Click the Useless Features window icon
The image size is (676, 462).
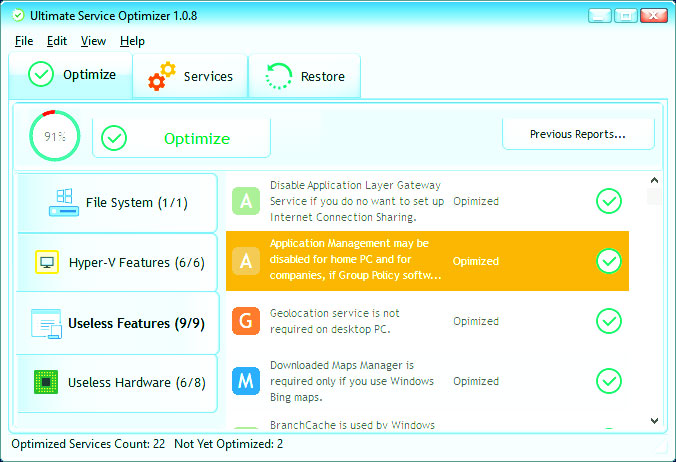coord(46,323)
